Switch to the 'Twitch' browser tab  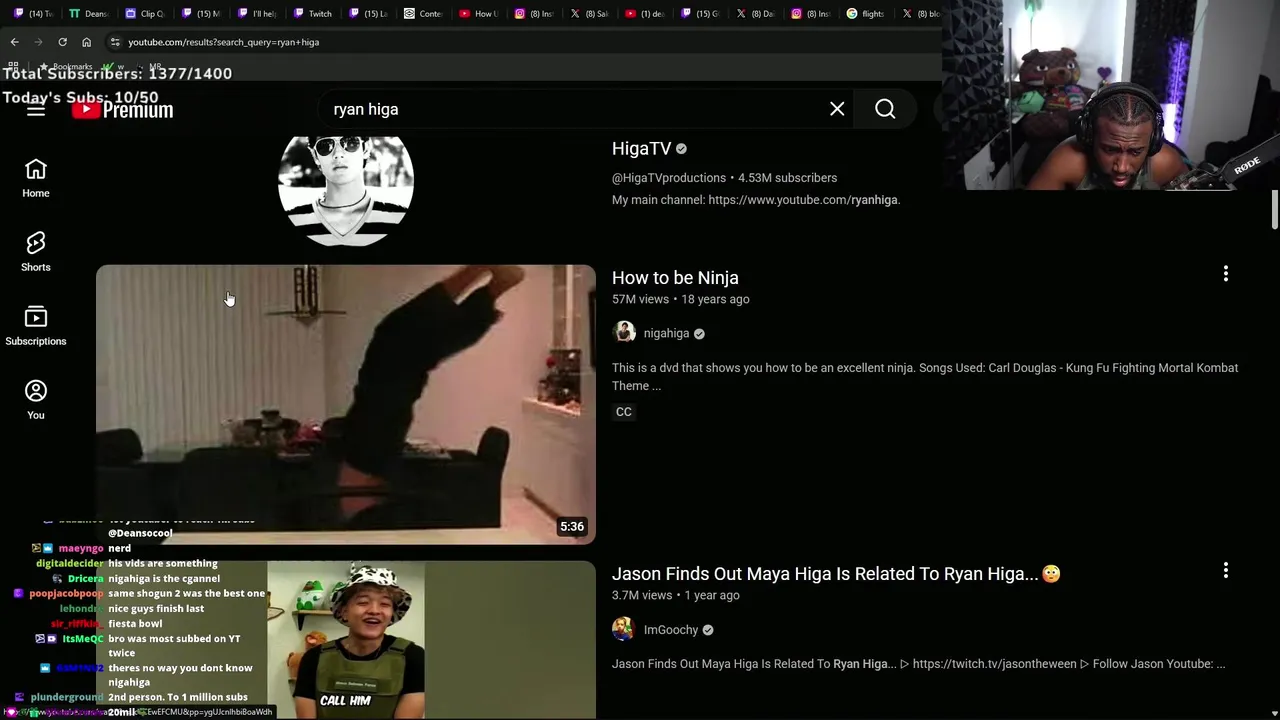point(312,14)
